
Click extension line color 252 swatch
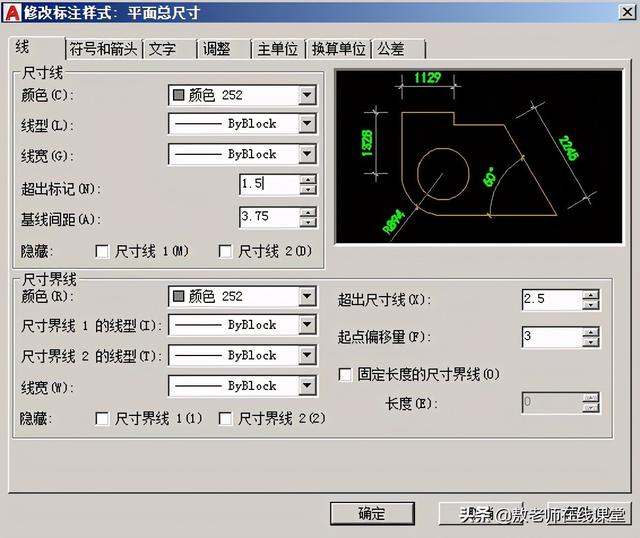178,296
